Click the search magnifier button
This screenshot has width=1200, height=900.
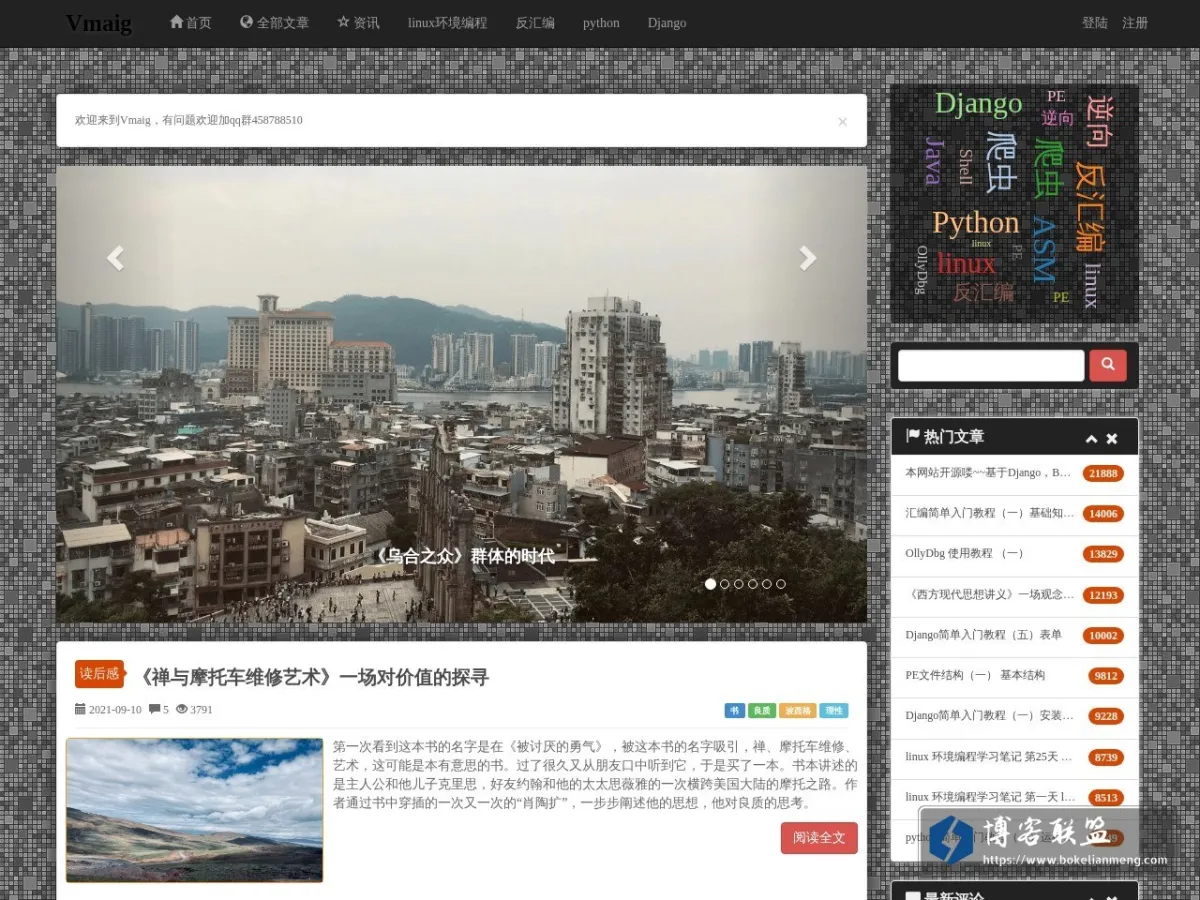(1108, 365)
